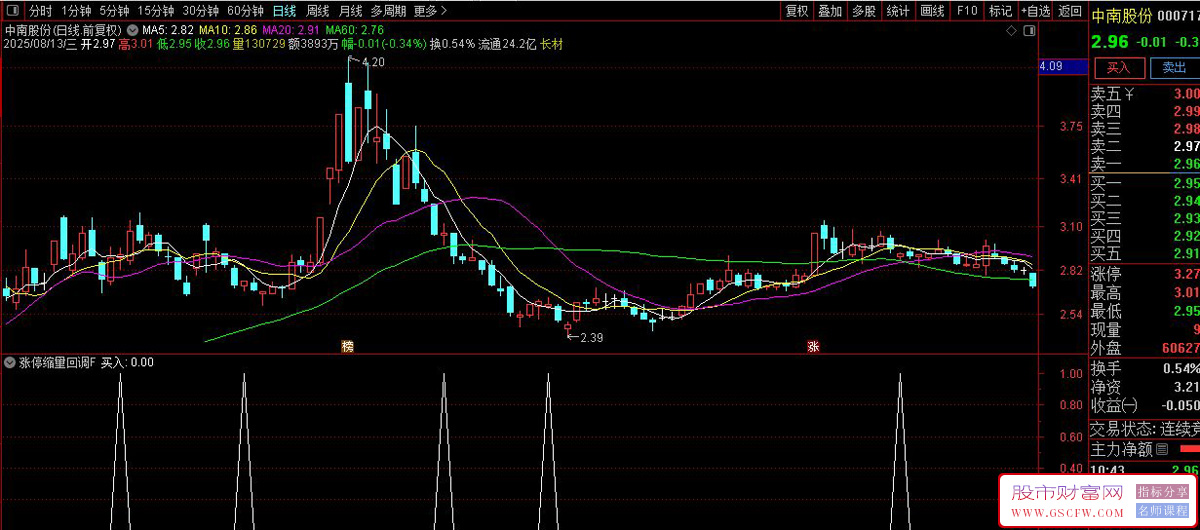Click the diamond icon on chart corner
Viewport: 1200px width, 530px height.
point(1013,31)
